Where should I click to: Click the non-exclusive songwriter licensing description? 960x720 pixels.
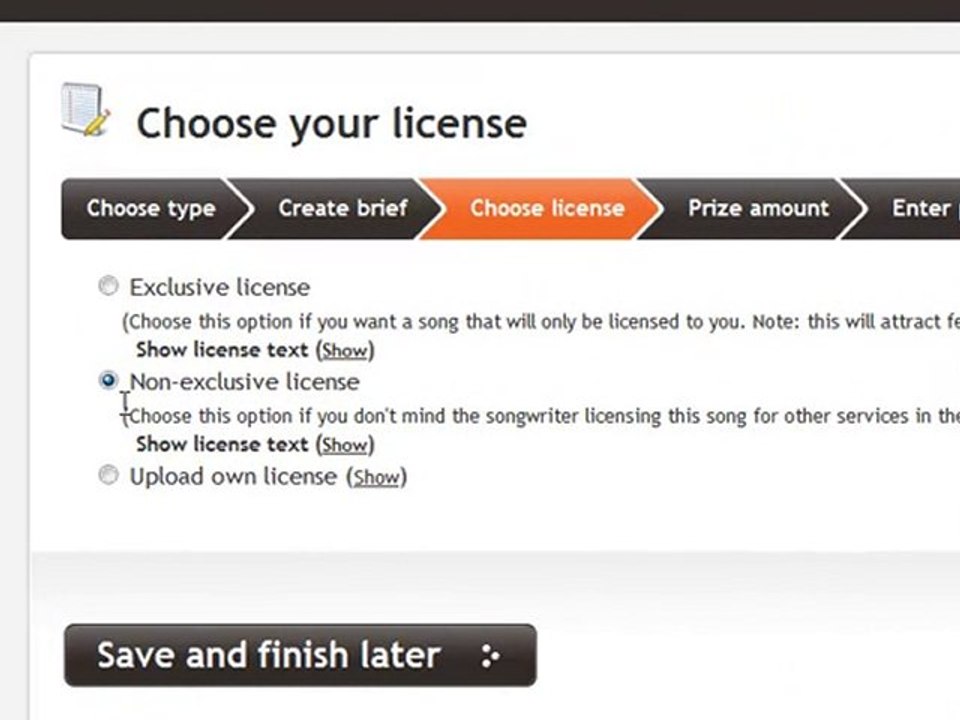tap(541, 416)
